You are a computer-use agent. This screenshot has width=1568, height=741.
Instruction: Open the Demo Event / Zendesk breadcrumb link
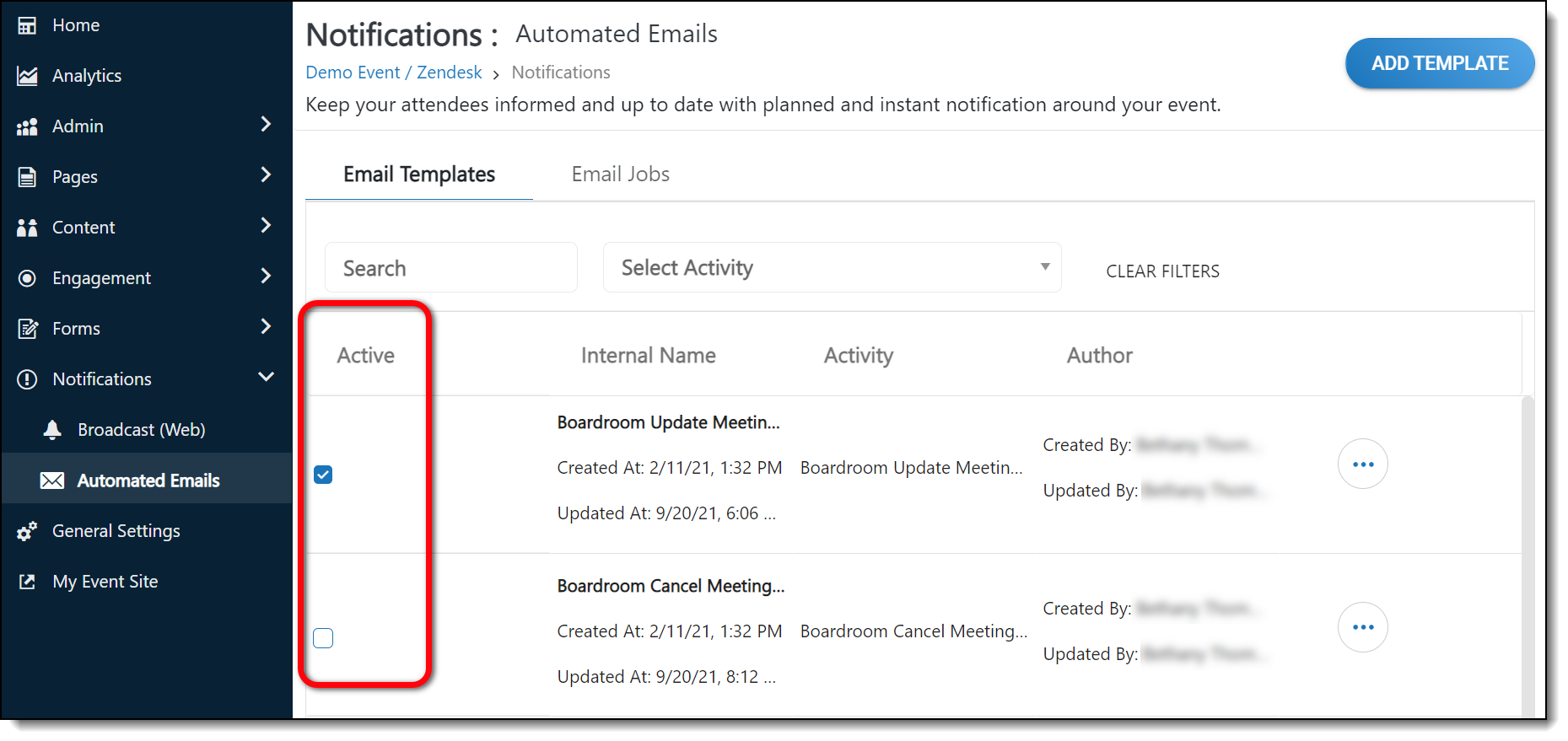[394, 72]
